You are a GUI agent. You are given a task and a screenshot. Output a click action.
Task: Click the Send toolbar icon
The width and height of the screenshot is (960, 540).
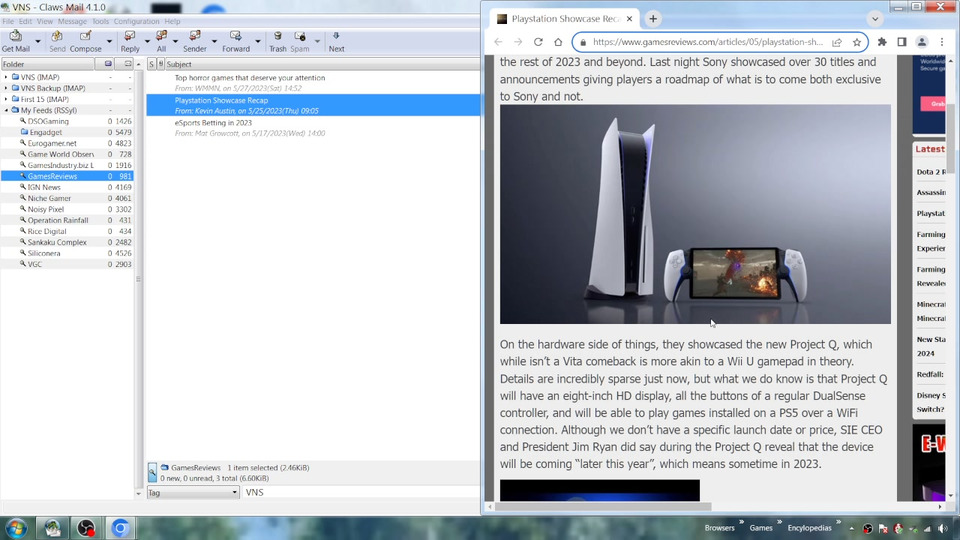57,41
